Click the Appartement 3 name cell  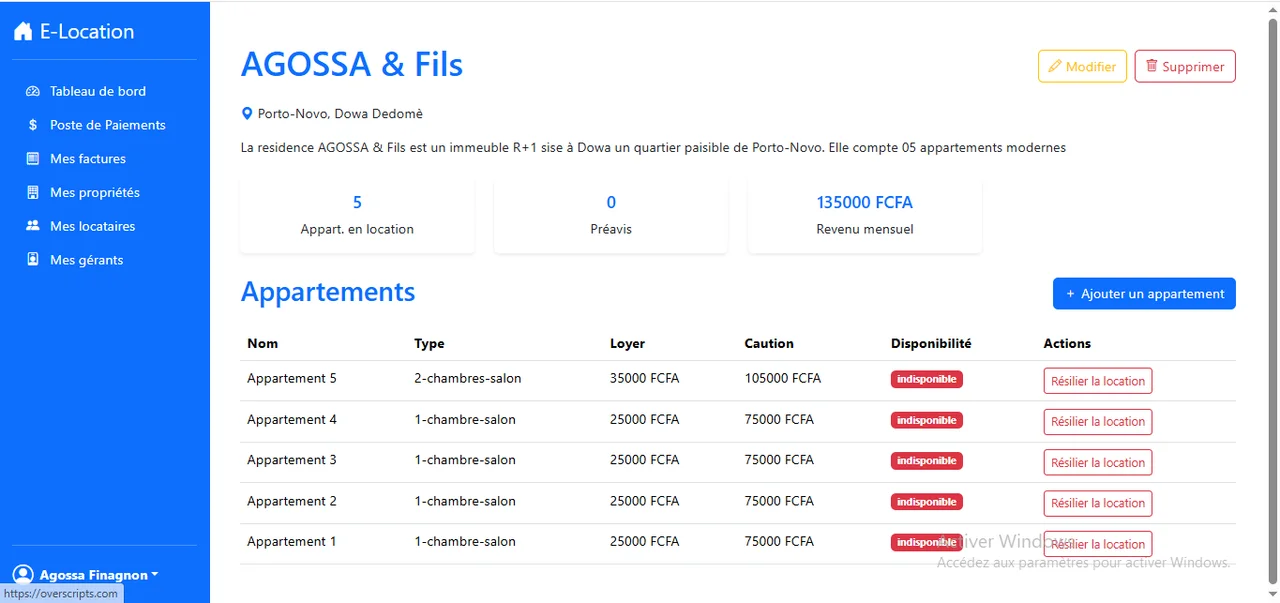click(292, 460)
